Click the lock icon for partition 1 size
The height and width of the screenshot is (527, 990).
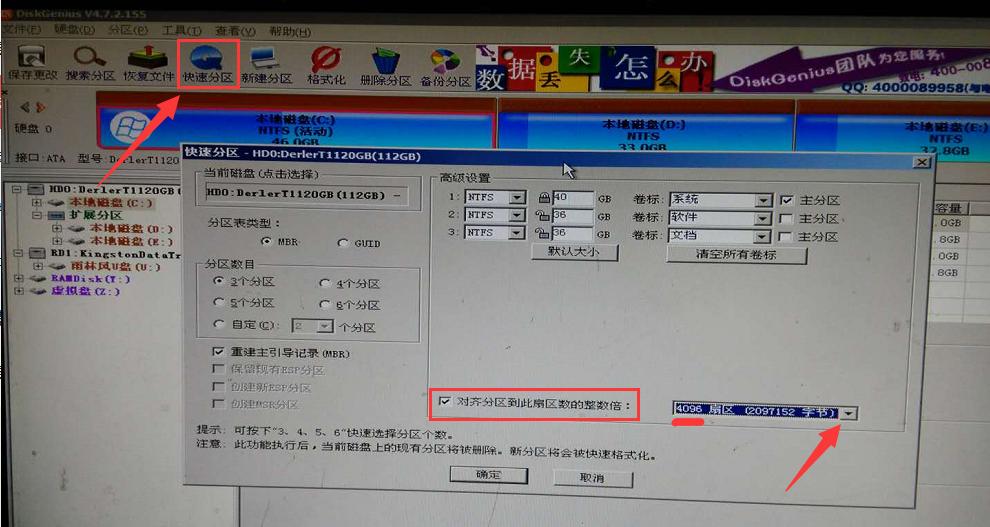pyautogui.click(x=543, y=198)
